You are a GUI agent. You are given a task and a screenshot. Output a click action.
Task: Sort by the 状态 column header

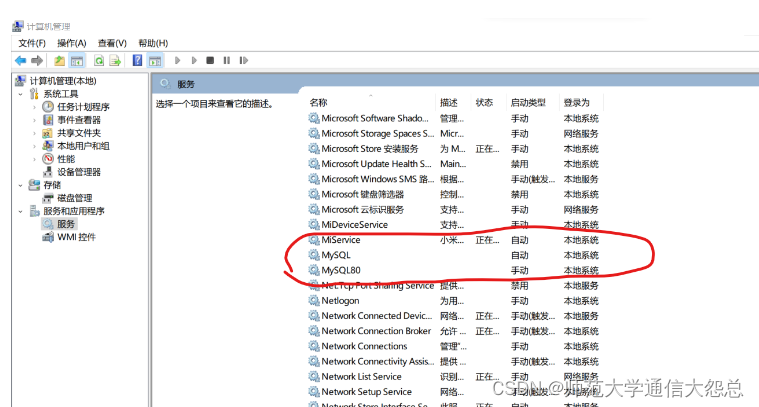point(484,103)
